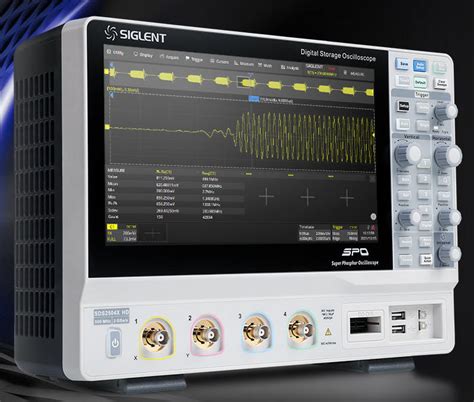This screenshot has width=474, height=402.
Task: Click the large Vertical scale knob
Action: 407,154
